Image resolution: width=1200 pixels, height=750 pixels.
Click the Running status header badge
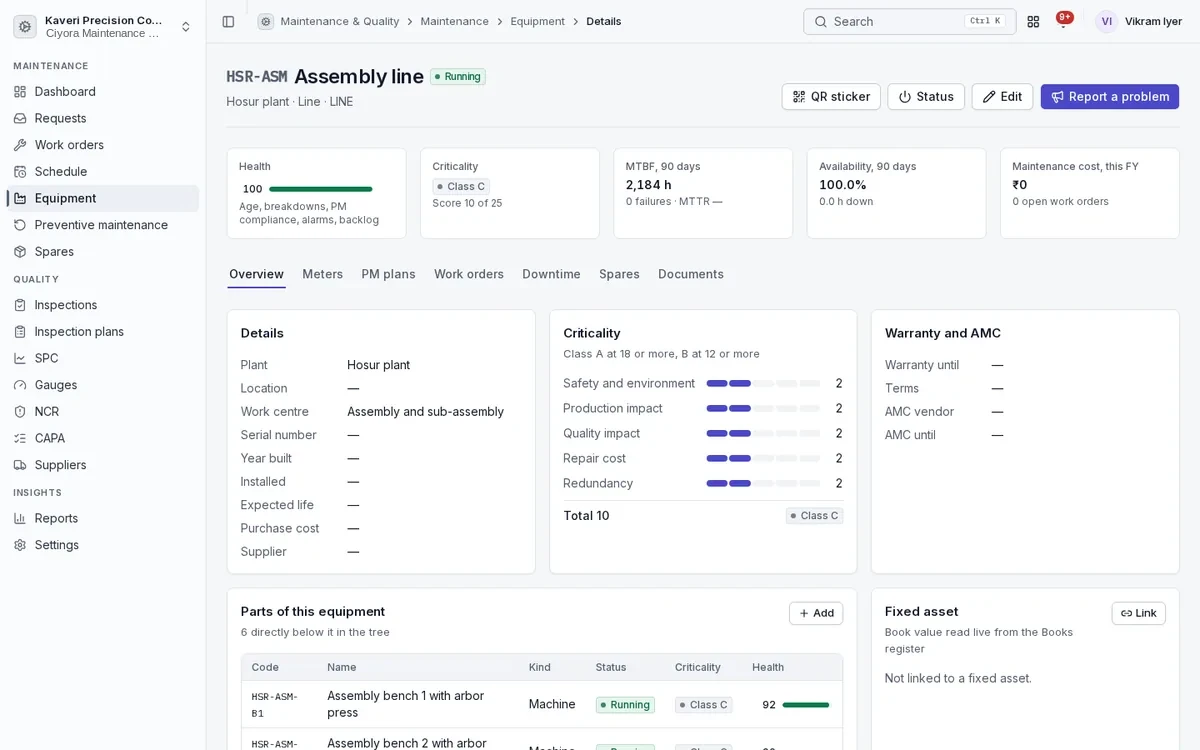[458, 77]
